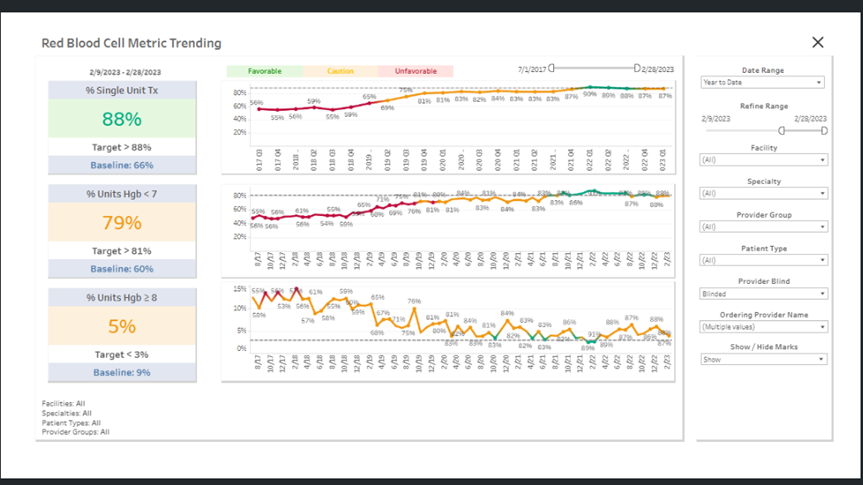Open the Show / Hide Marks dropdown
Viewport: 863px width, 485px height.
[763, 359]
